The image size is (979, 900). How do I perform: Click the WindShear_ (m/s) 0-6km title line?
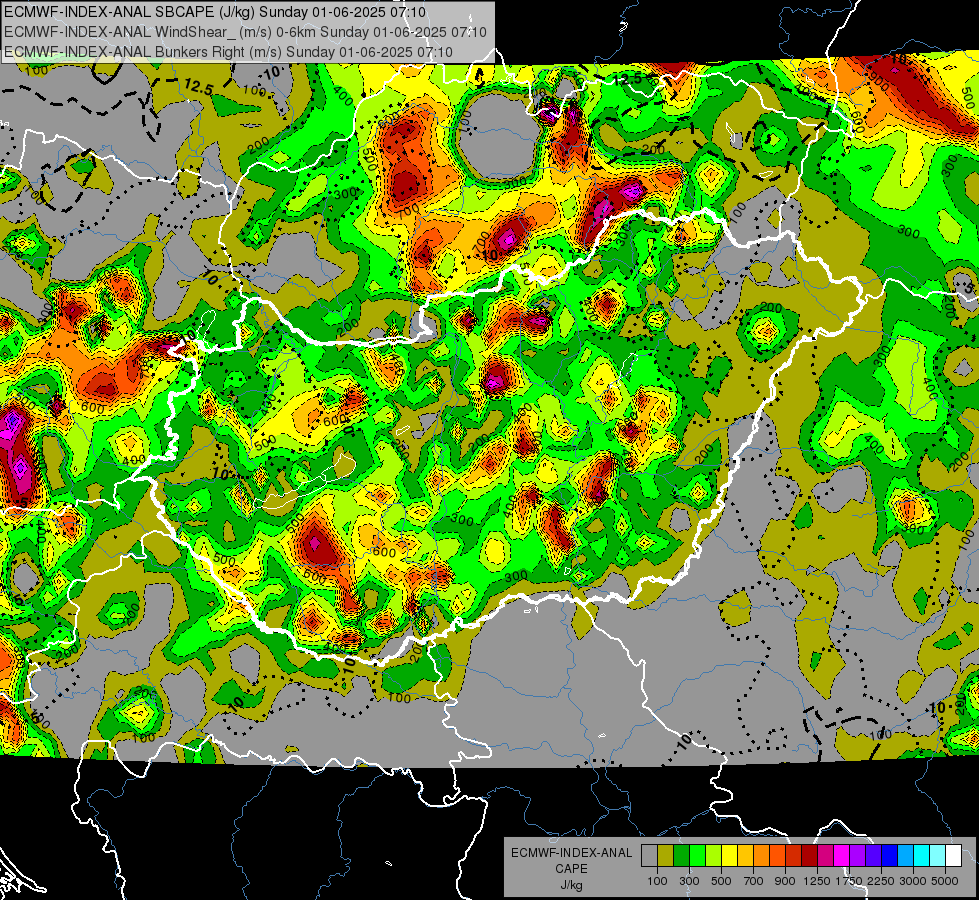[245, 32]
